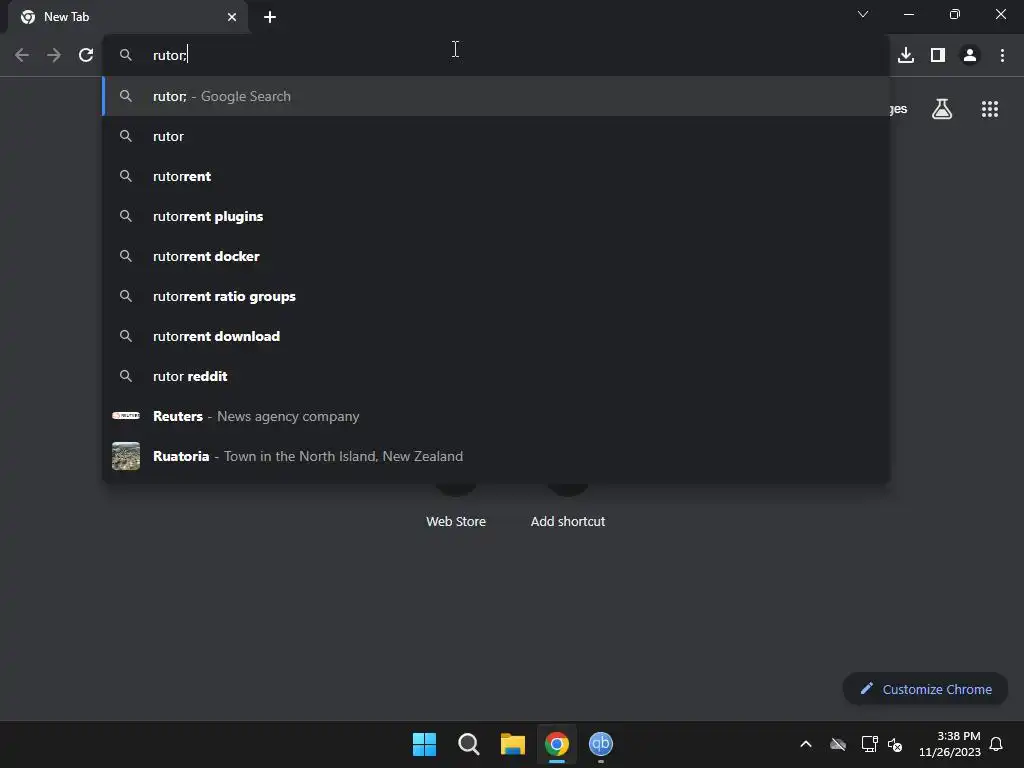Screen dimensions: 1024x768
Task: Open qBittorrent from the taskbar
Action: (x=601, y=744)
